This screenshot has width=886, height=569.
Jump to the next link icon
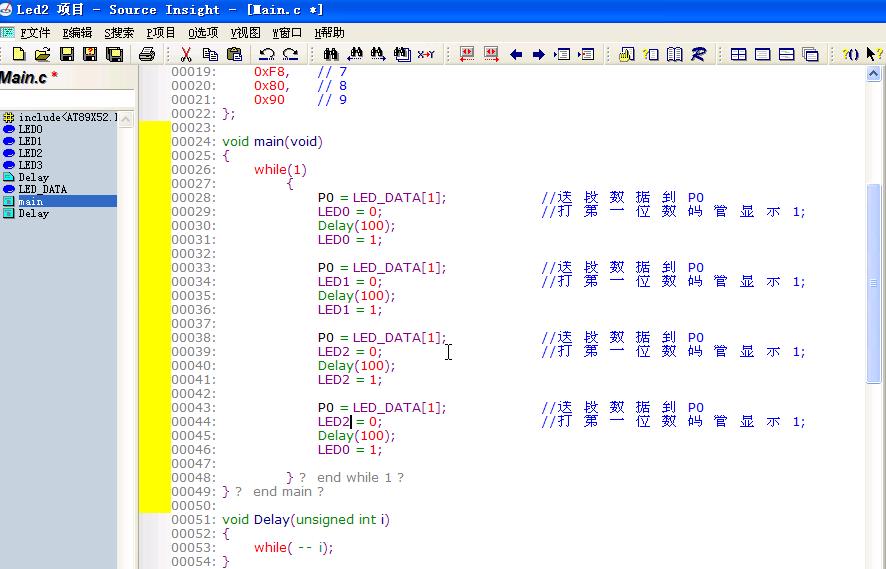[x=491, y=54]
